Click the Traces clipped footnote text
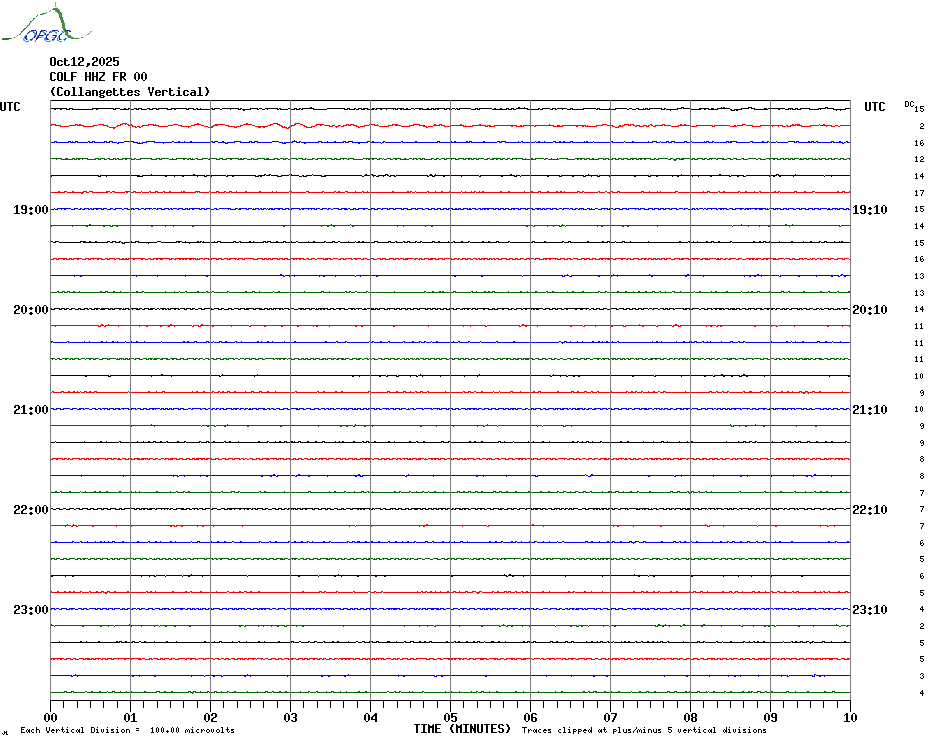 coord(644,730)
